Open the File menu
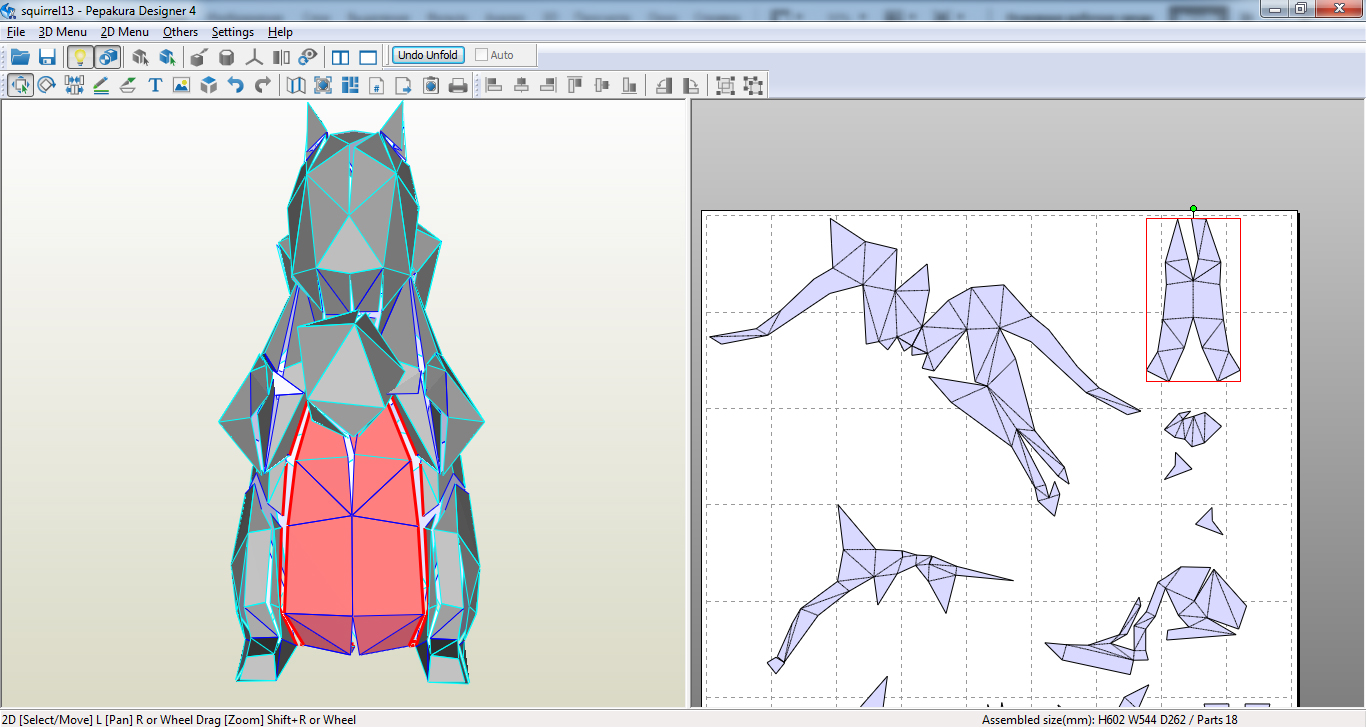Viewport: 1366px width, 728px height. [16, 32]
